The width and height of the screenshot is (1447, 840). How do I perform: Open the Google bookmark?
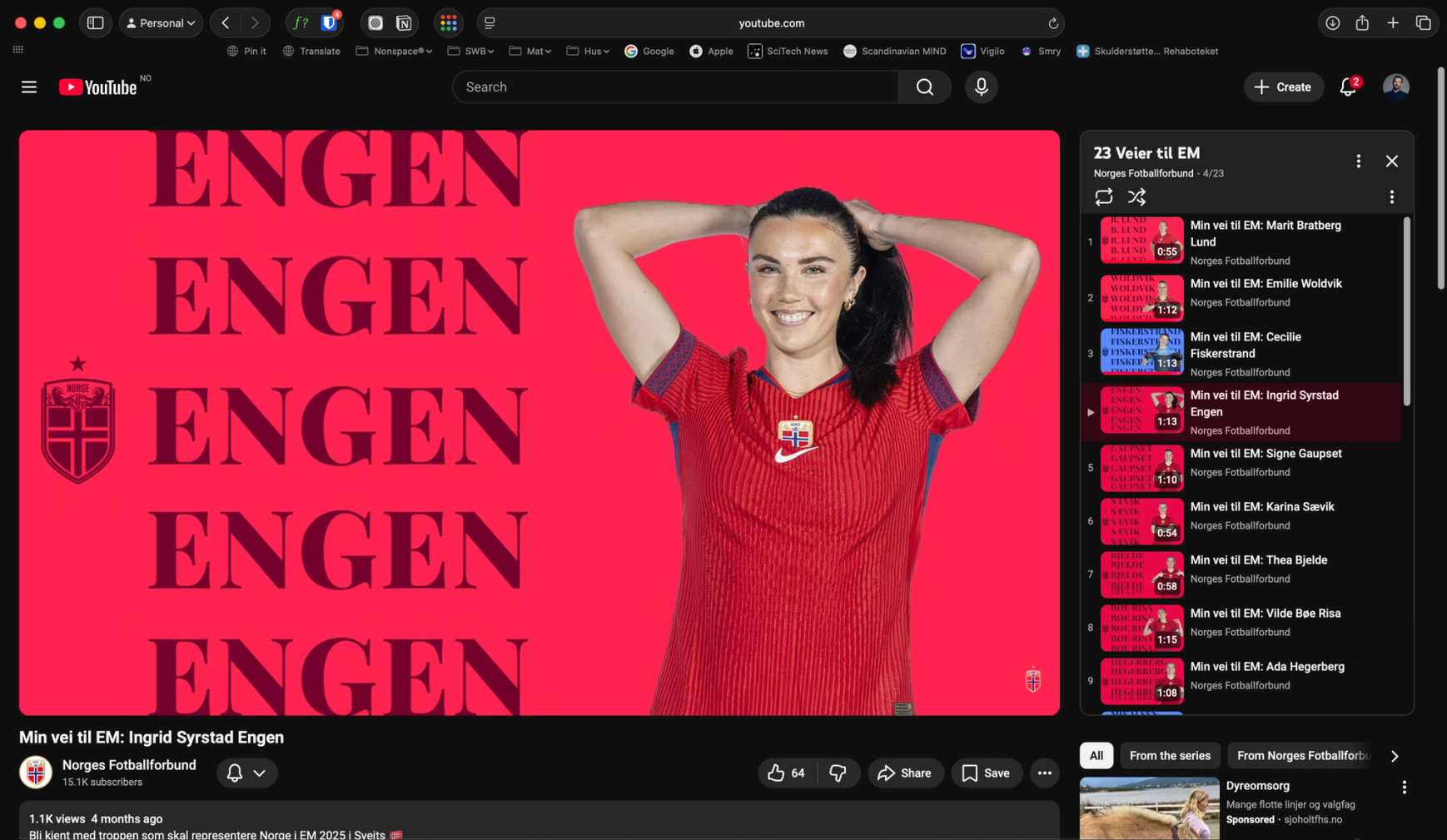coord(649,52)
